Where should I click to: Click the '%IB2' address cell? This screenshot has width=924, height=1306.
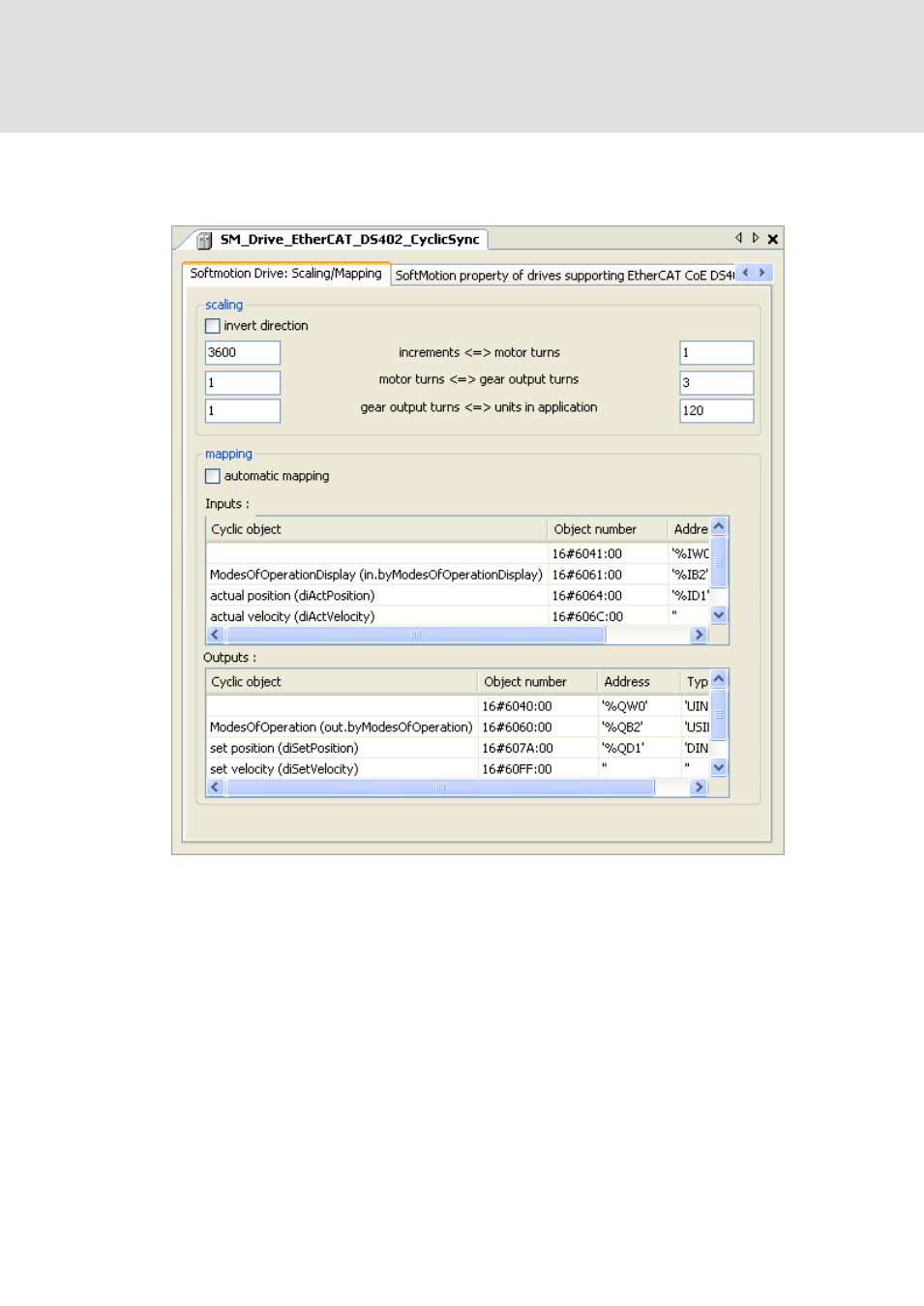(x=689, y=575)
